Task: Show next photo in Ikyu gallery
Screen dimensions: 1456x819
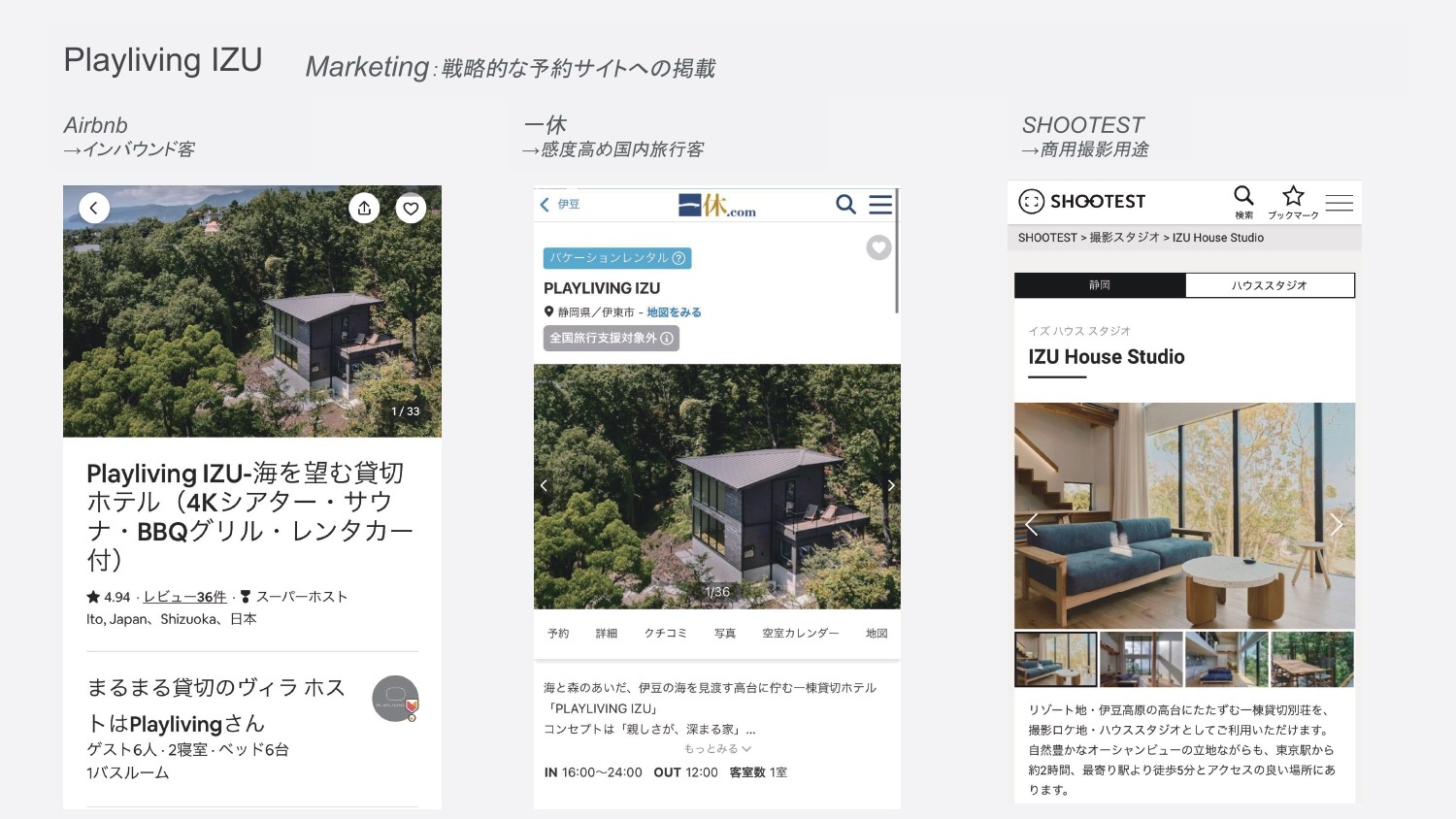Action: pyautogui.click(x=890, y=485)
